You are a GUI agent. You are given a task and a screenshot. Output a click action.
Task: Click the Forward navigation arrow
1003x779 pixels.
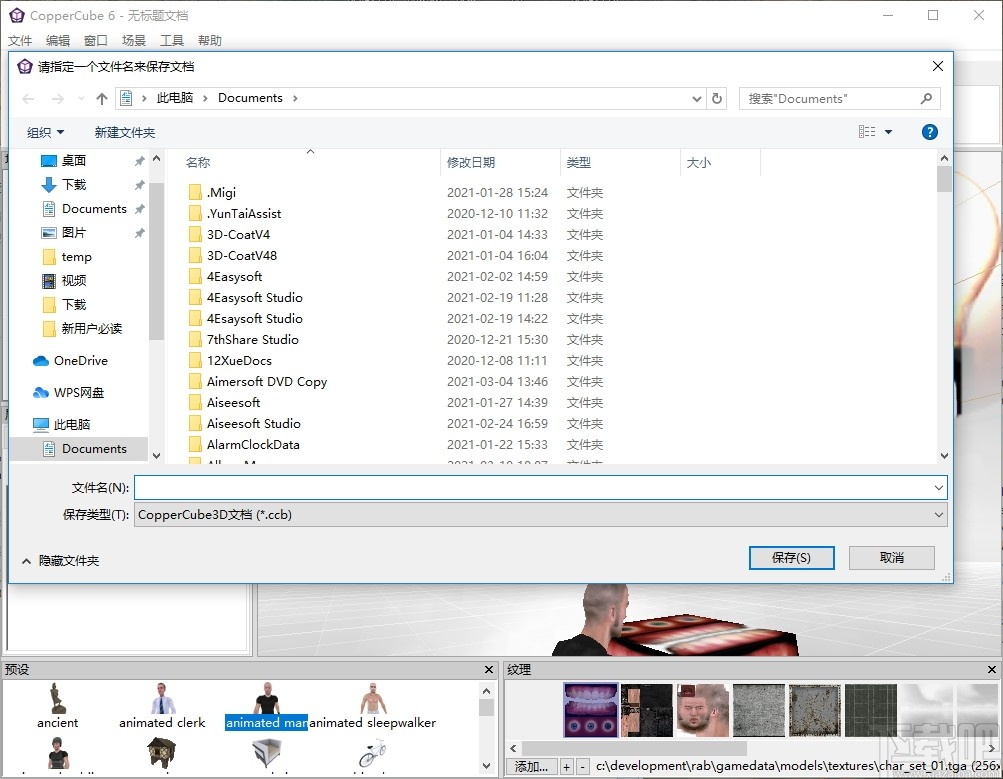point(58,98)
